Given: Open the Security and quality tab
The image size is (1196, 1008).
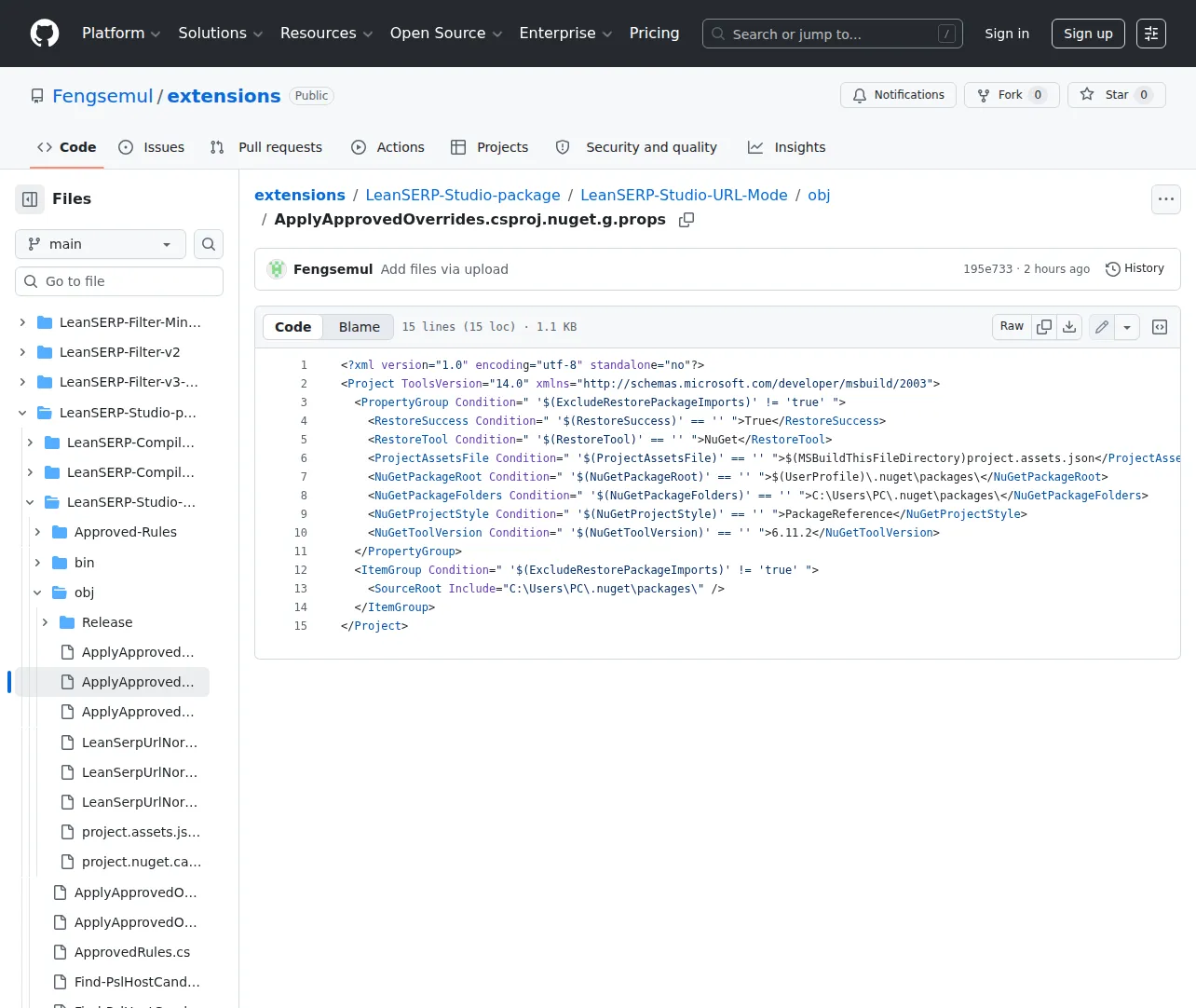Looking at the screenshot, I should tap(636, 147).
